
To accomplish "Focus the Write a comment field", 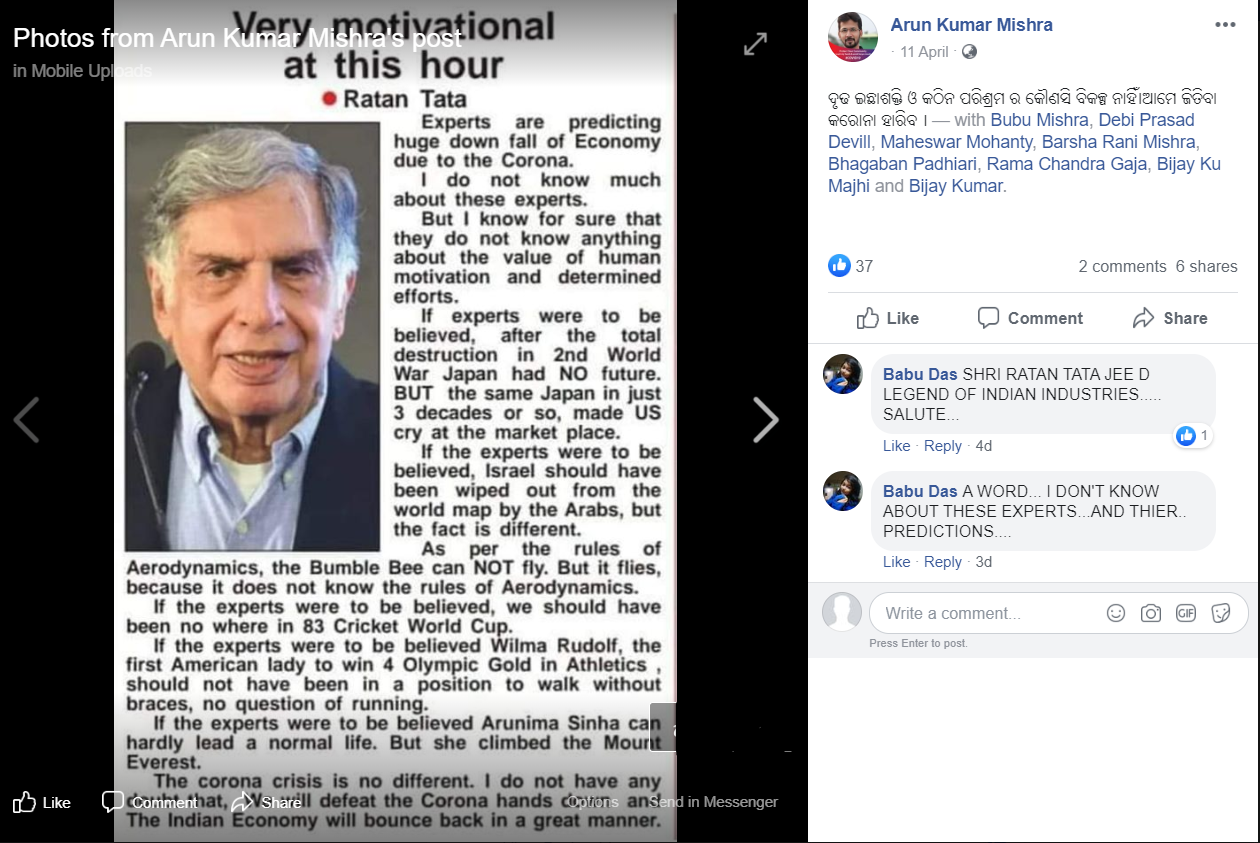I will pyautogui.click(x=1059, y=613).
